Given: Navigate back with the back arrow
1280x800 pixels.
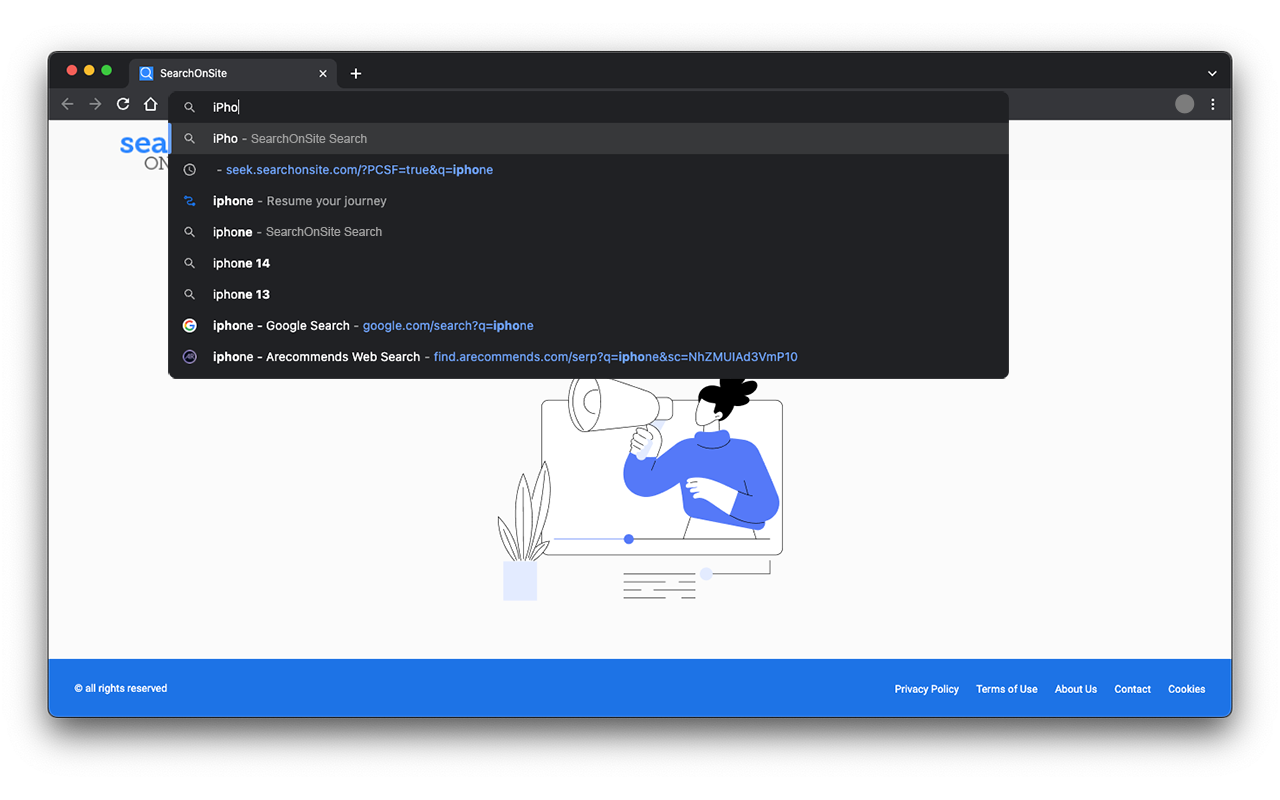Looking at the screenshot, I should tap(67, 104).
